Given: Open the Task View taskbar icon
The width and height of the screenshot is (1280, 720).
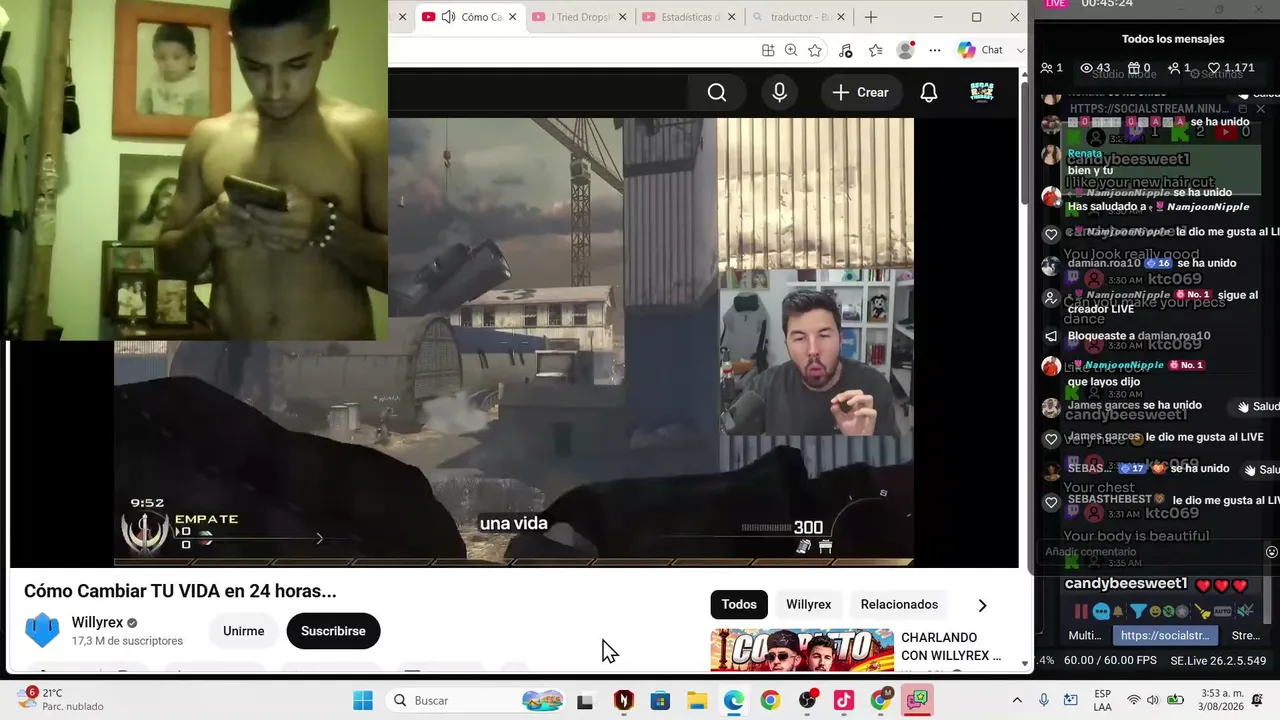Looking at the screenshot, I should [585, 700].
